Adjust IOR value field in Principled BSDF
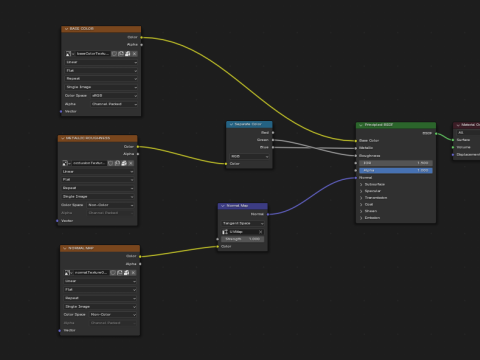This screenshot has width=480, height=360. click(396, 163)
